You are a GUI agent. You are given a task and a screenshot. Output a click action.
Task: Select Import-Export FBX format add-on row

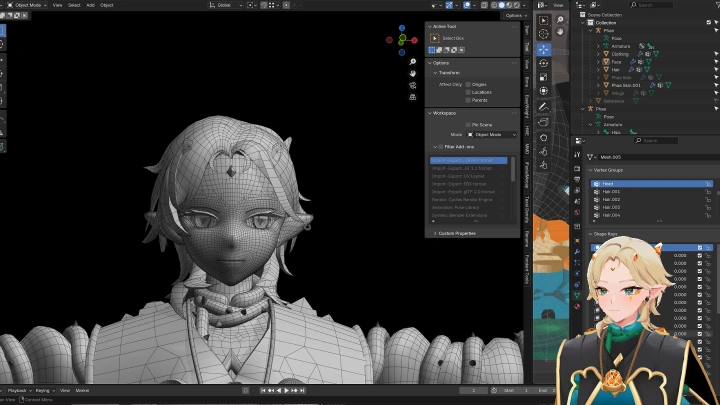tap(468, 184)
